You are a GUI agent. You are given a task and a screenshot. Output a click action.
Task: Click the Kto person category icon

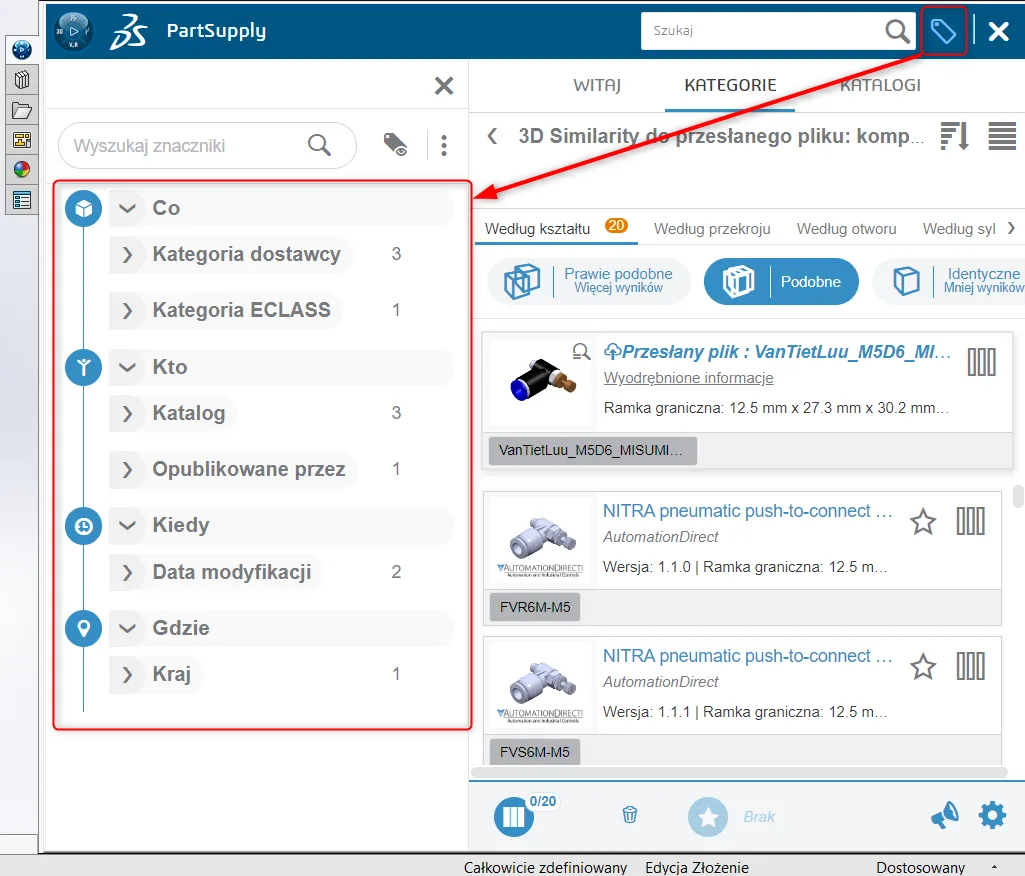point(84,367)
